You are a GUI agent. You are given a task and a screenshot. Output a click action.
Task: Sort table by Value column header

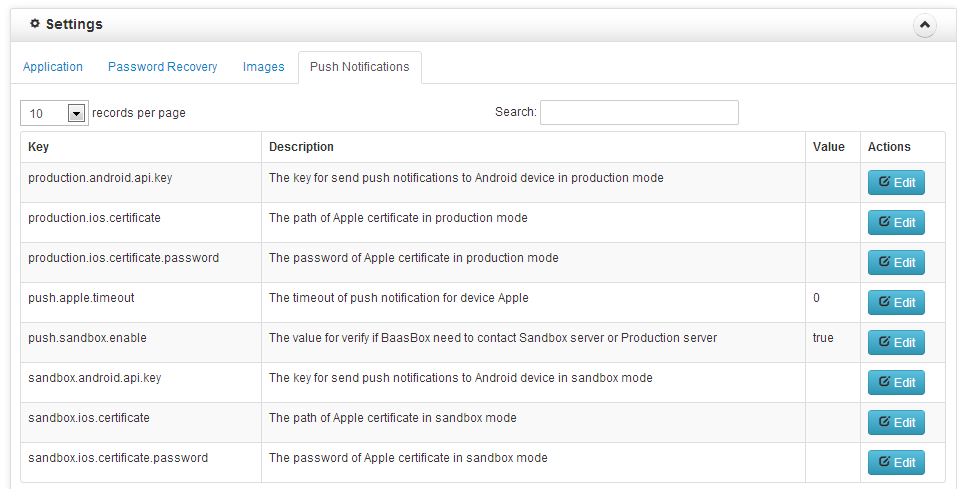(828, 147)
